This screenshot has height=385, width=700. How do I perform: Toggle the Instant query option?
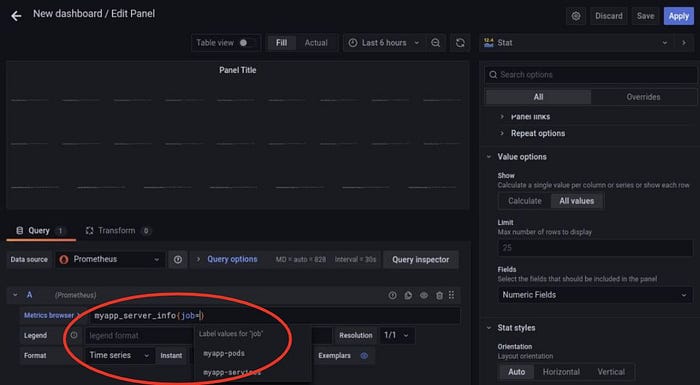171,356
